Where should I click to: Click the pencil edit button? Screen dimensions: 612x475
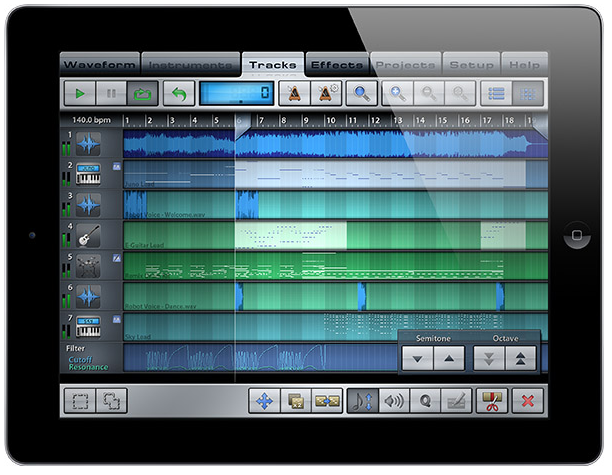456,401
